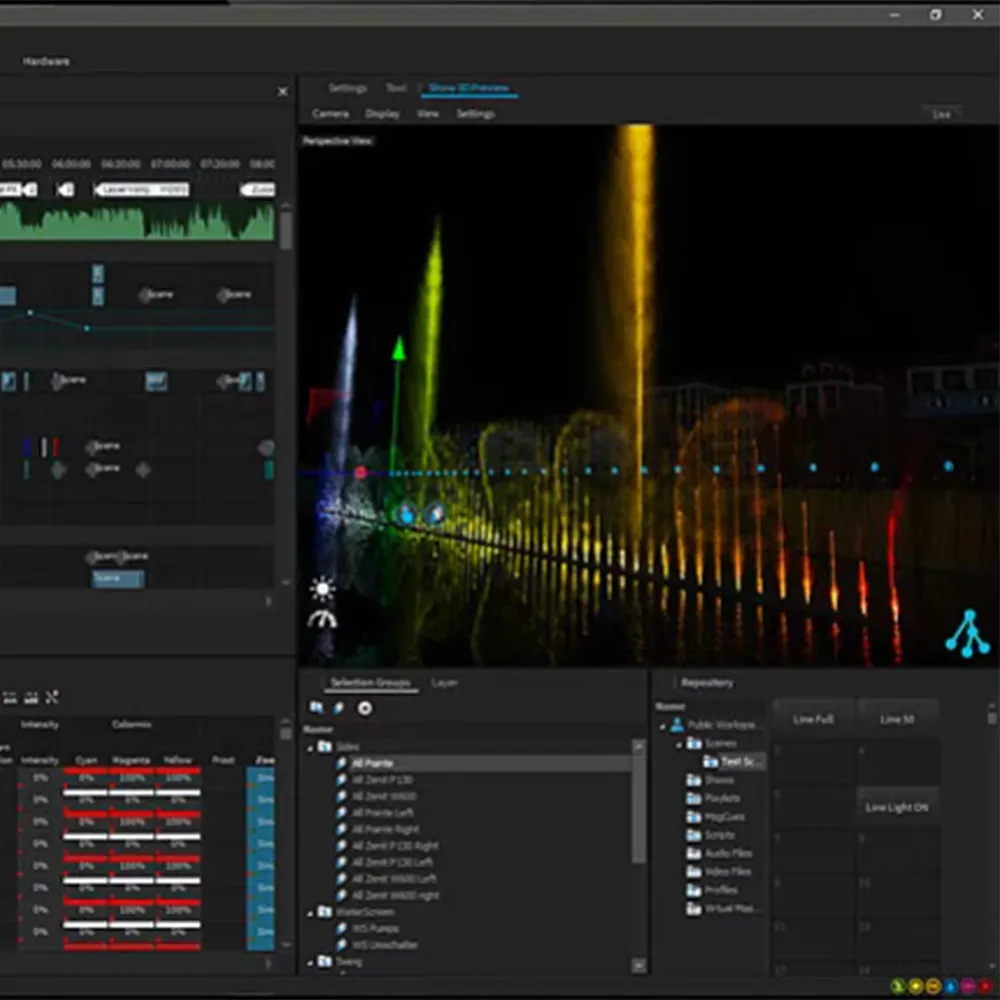Screen dimensions: 1000x1000
Task: Trigger the Line Full cue
Action: (x=813, y=719)
